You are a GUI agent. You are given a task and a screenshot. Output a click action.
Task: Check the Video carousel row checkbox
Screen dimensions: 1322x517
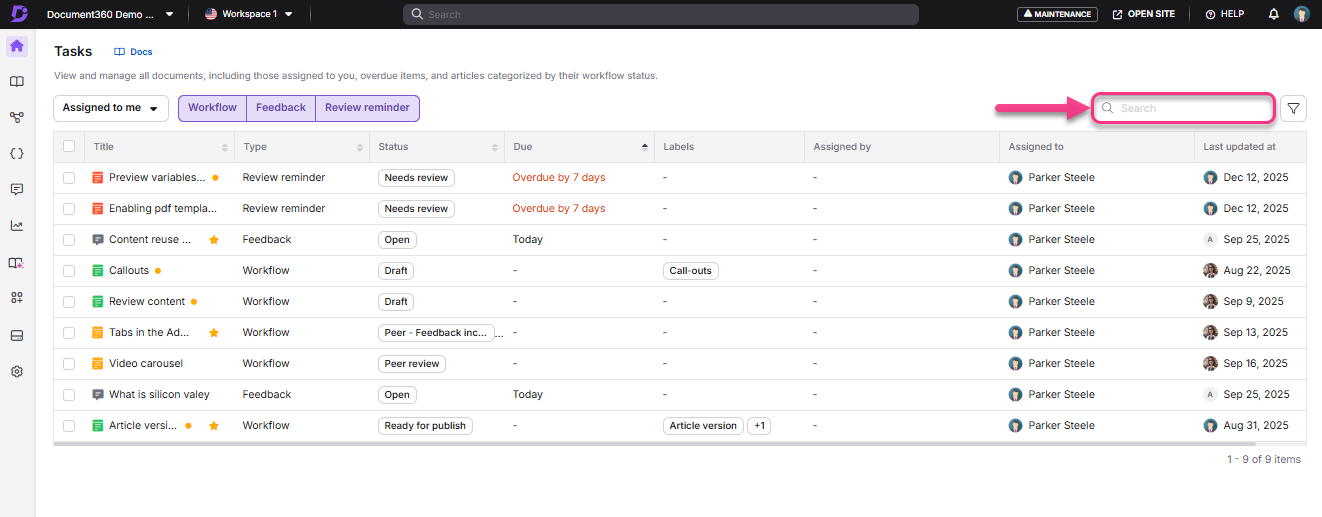(69, 364)
